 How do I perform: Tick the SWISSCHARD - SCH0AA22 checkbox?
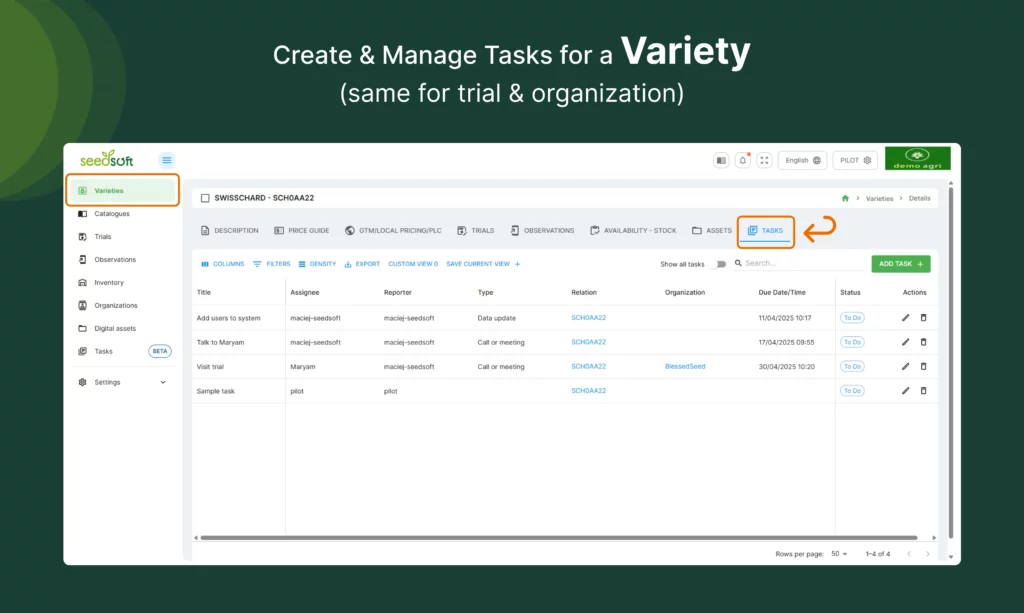pyautogui.click(x=205, y=198)
